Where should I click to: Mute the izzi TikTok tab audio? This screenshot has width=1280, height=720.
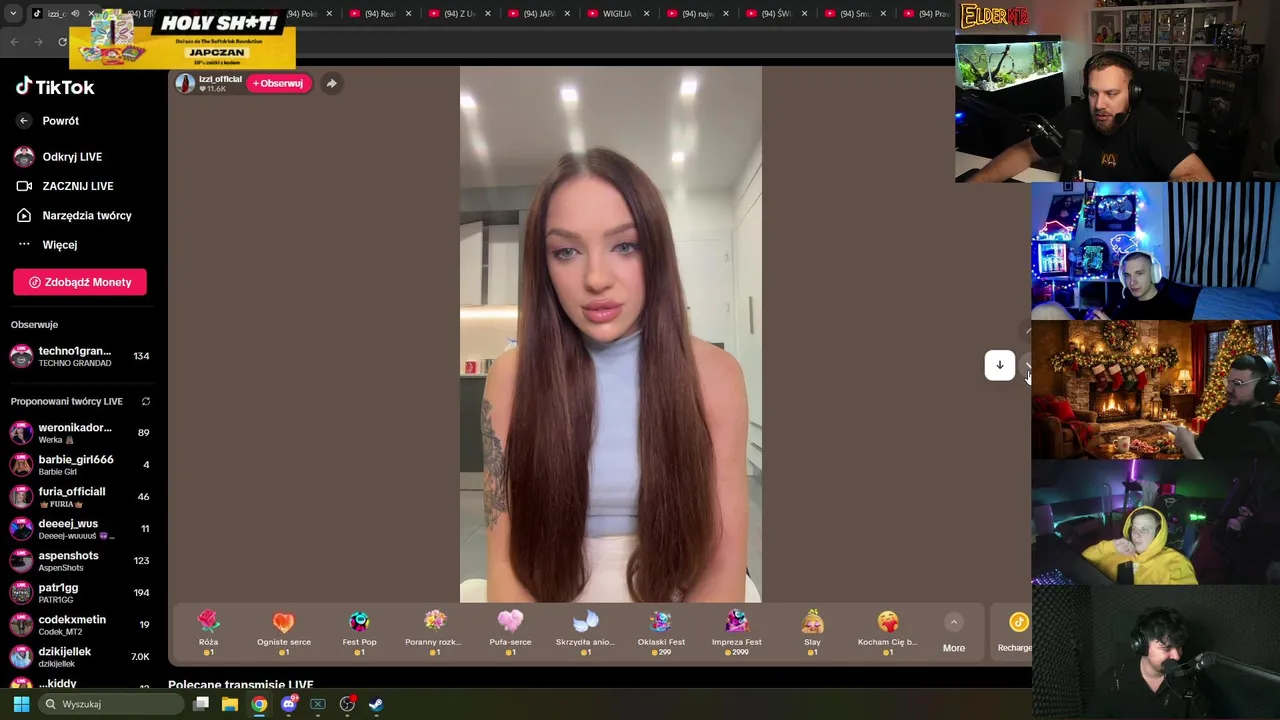coord(75,13)
